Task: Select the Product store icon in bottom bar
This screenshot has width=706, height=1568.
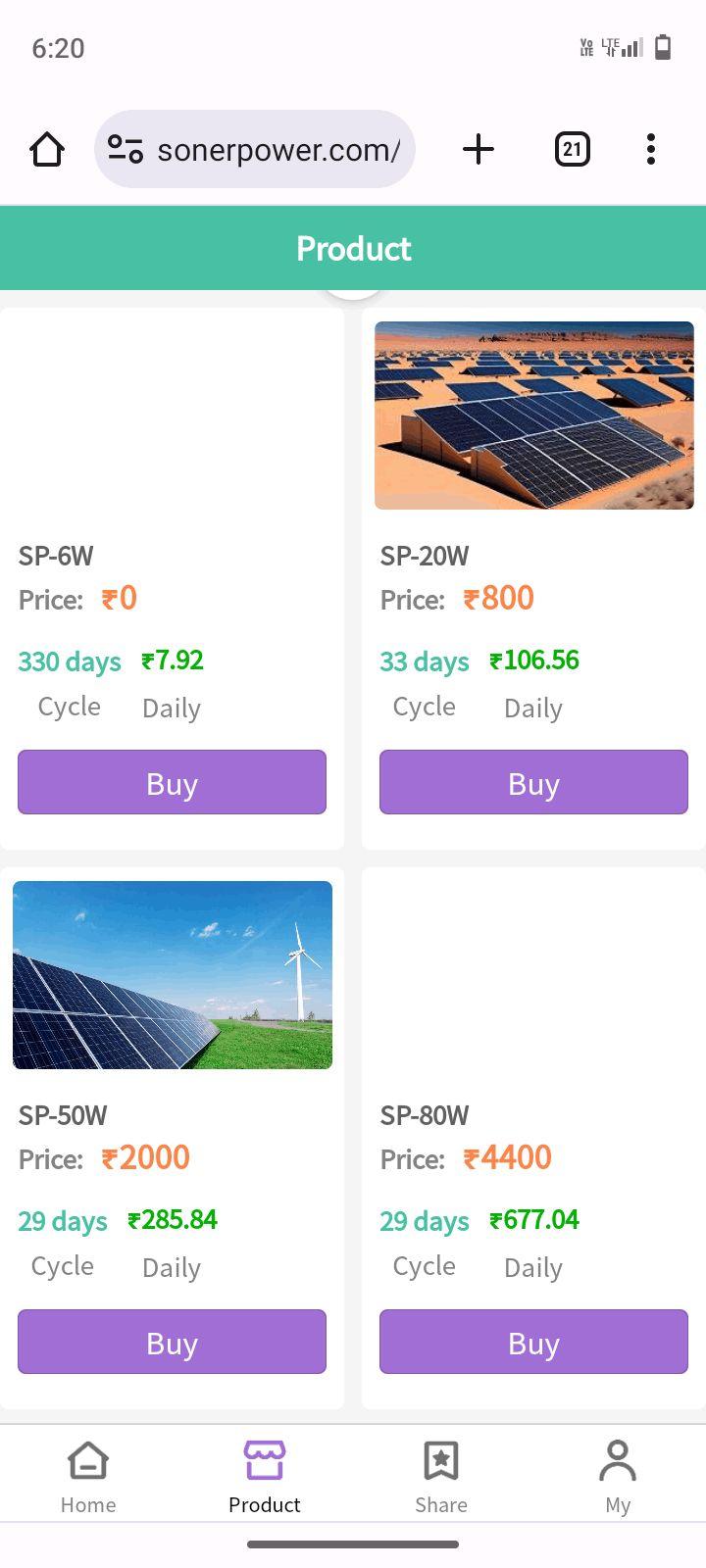Action: pos(265,1461)
